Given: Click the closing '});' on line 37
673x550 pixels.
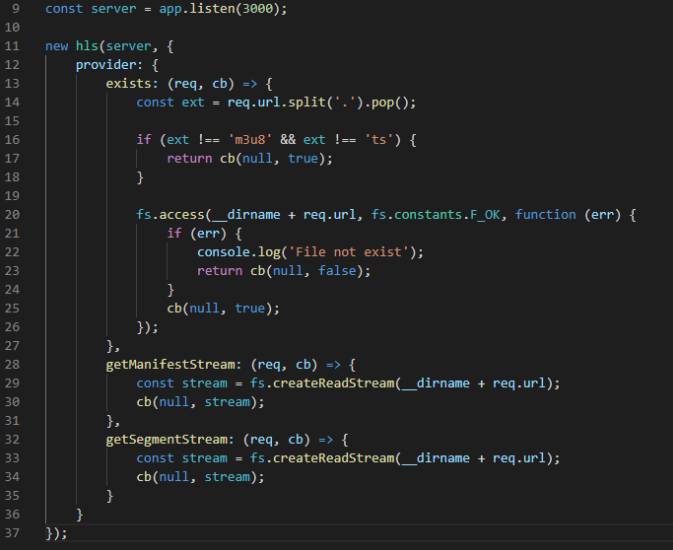Looking at the screenshot, I should click(56, 533).
